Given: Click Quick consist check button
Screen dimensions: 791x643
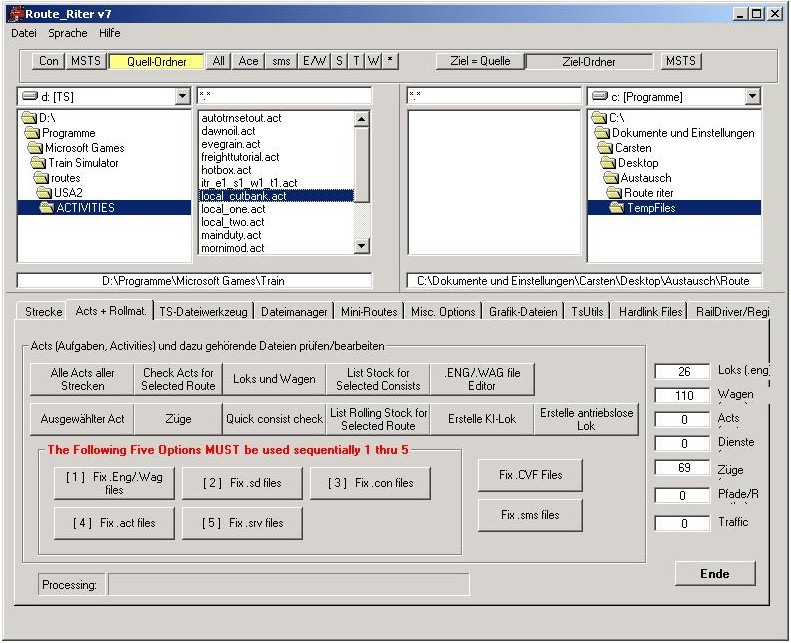Looking at the screenshot, I should [274, 419].
